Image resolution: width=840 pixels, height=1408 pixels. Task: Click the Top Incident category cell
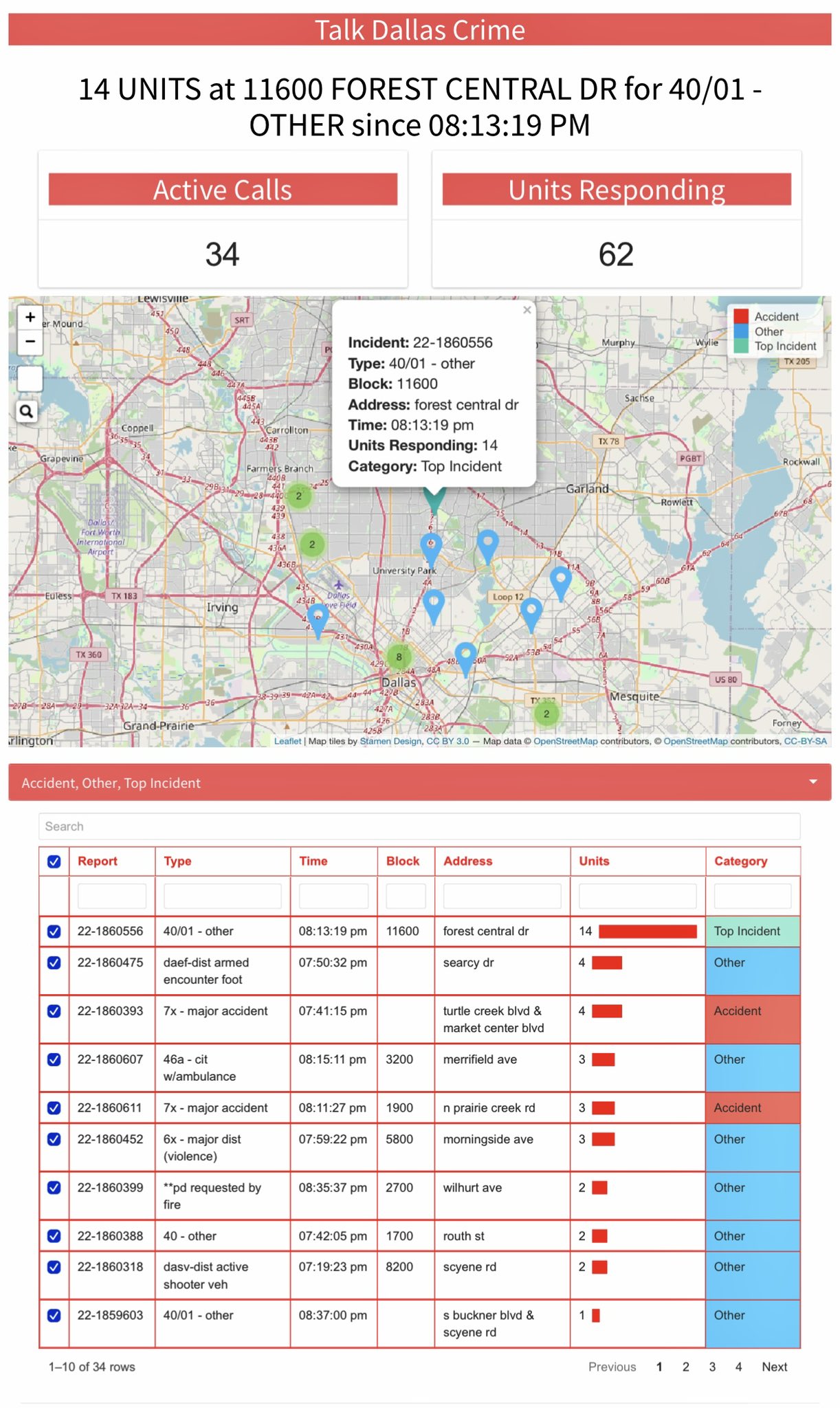click(x=753, y=932)
